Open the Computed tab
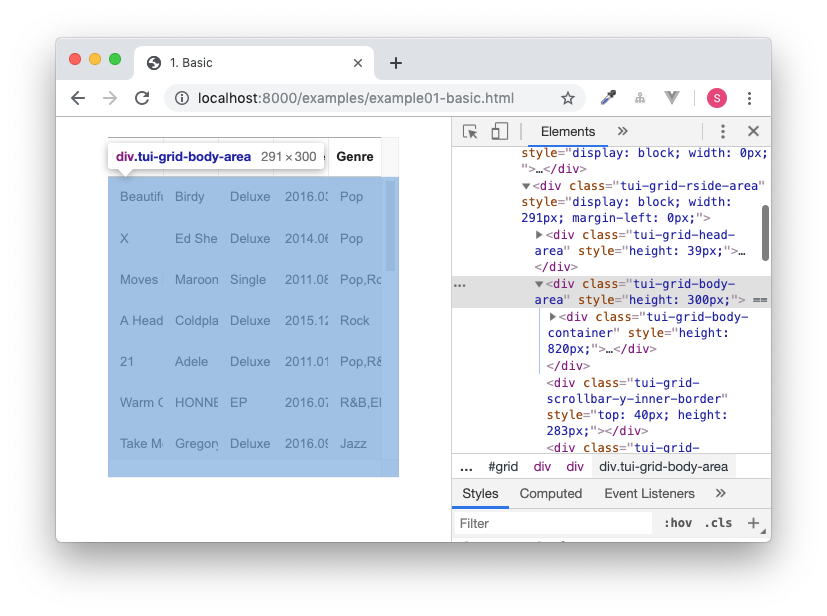This screenshot has width=827, height=616. tap(551, 494)
